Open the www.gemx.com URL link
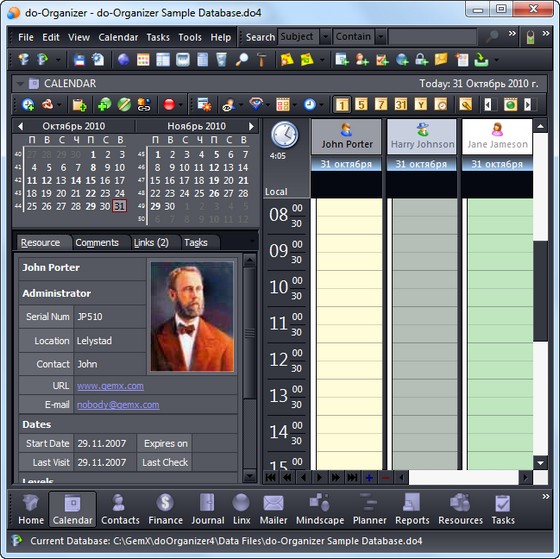The image size is (560, 559). point(110,386)
